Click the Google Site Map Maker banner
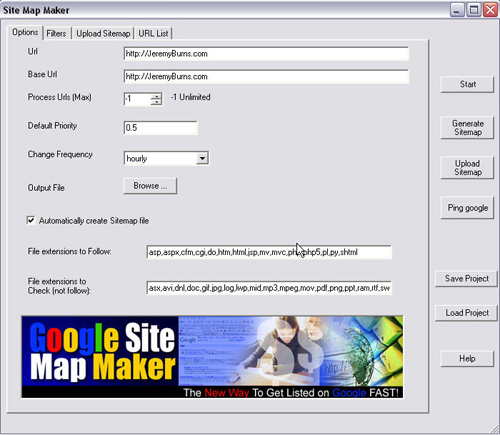 (x=212, y=357)
